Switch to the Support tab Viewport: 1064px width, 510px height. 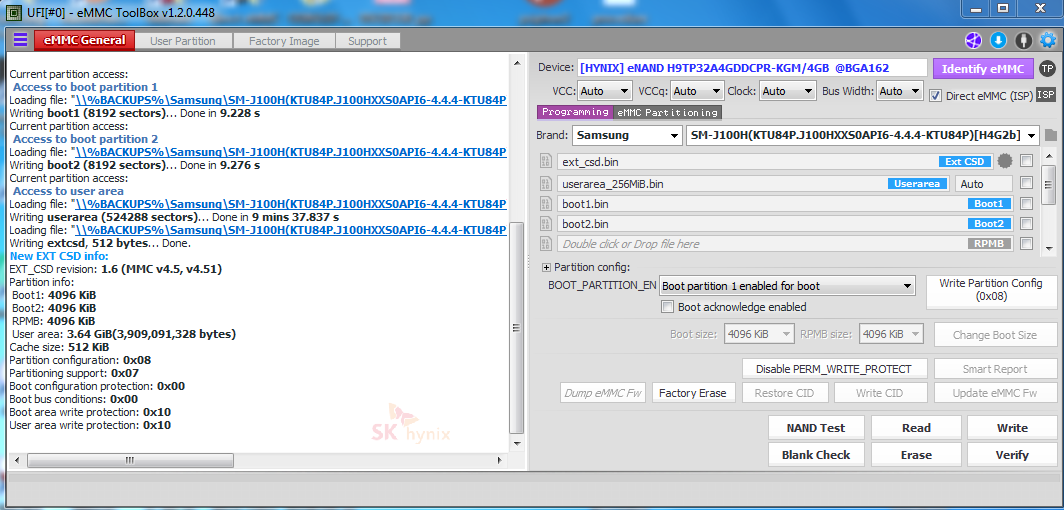[x=367, y=41]
